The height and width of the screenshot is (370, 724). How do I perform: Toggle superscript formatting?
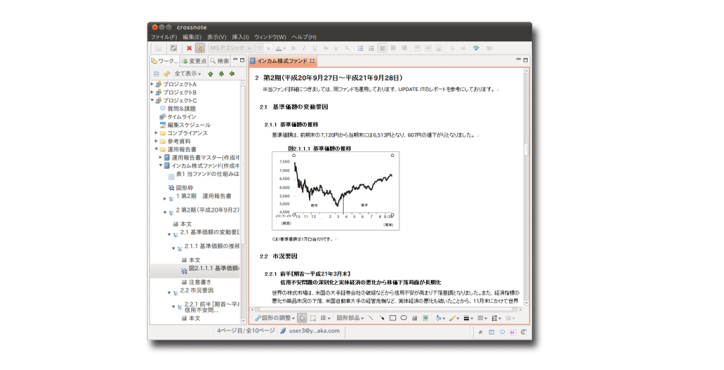tap(337, 48)
